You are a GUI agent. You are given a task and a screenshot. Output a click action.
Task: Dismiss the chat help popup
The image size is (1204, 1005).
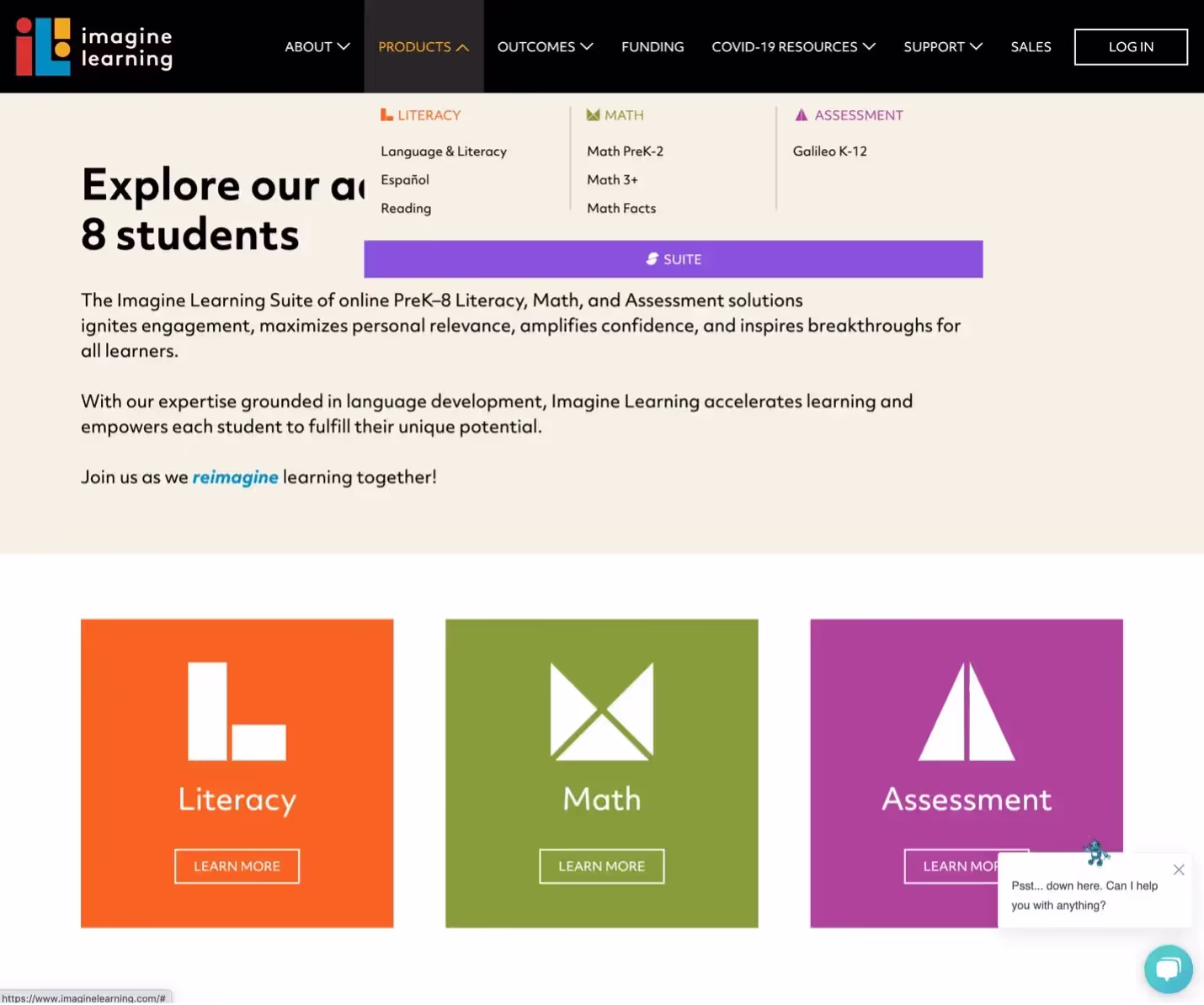point(1179,869)
